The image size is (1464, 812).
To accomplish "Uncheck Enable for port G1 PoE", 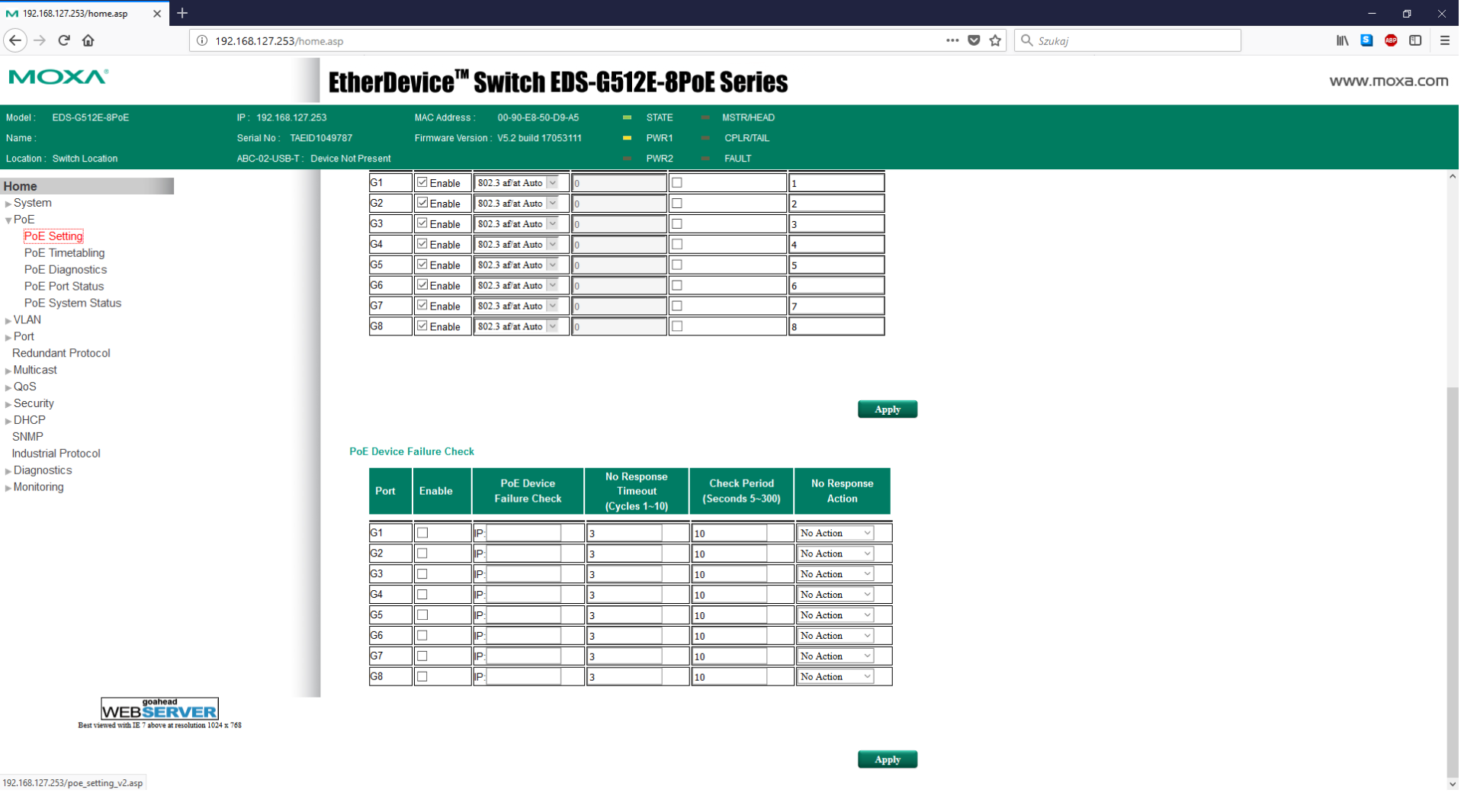I will pyautogui.click(x=422, y=183).
